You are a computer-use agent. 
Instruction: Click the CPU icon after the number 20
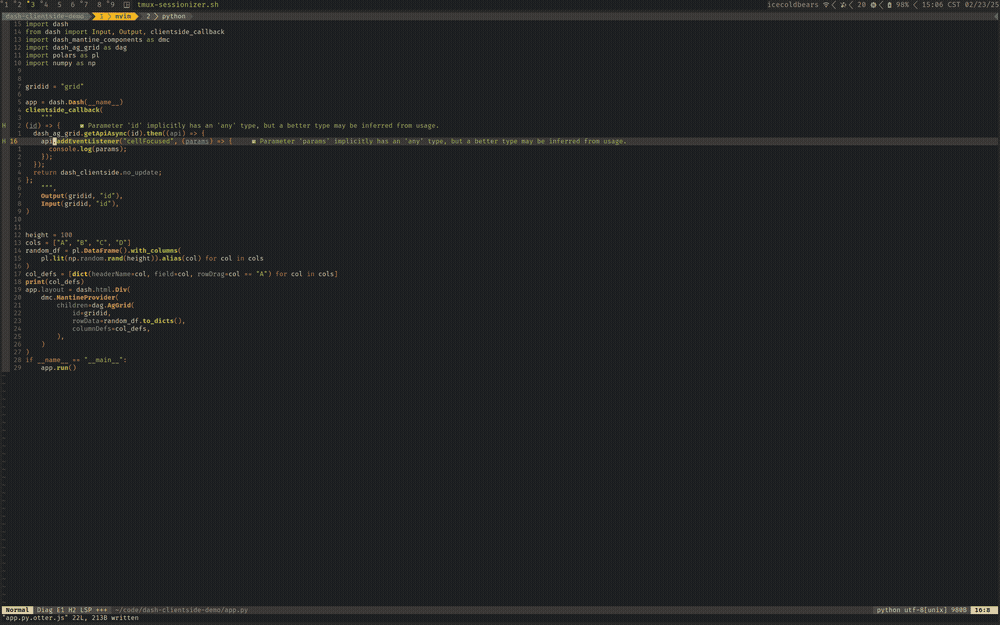coord(873,4)
